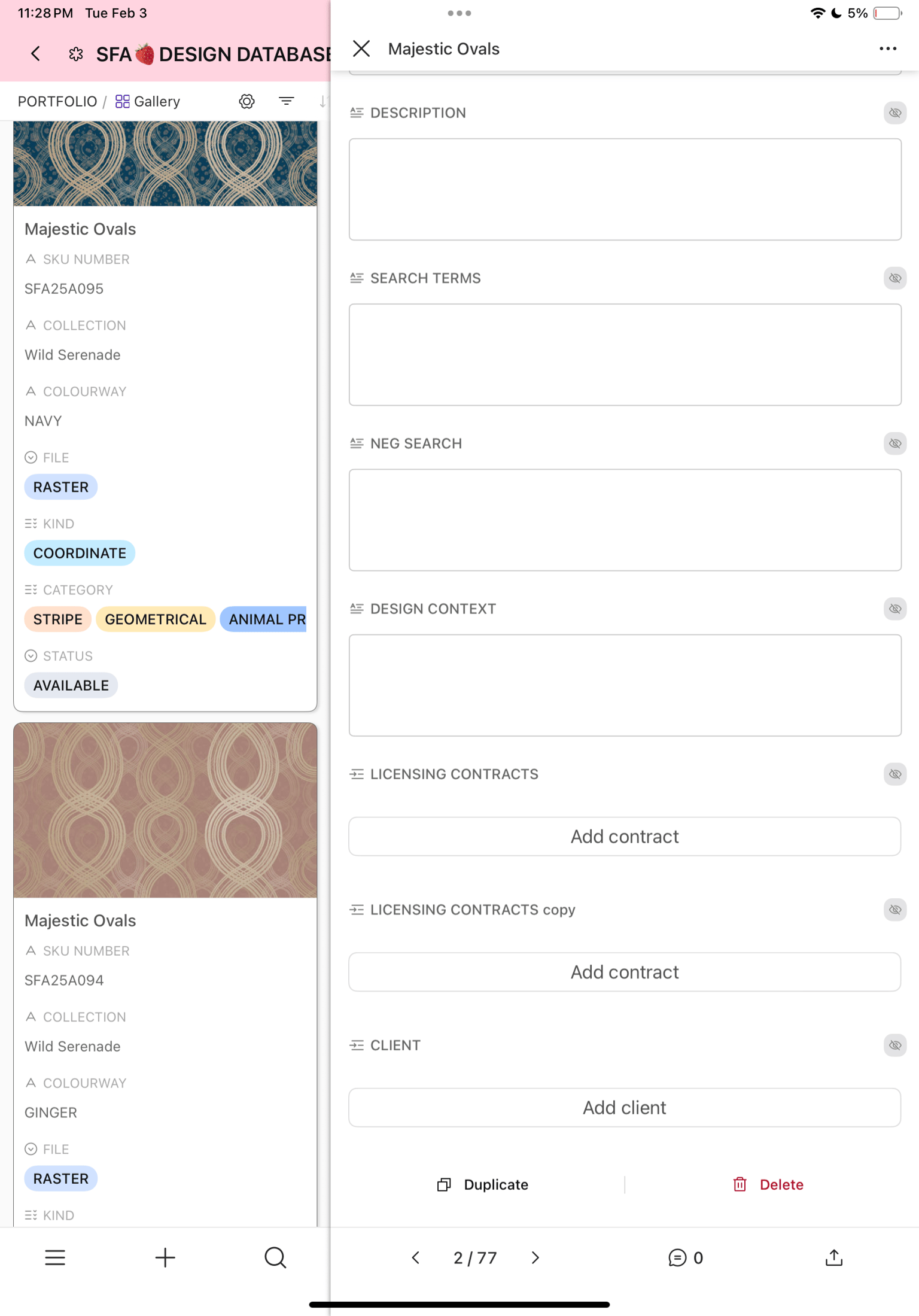This screenshot has height=1316, width=919.
Task: Open the navy Majestic Ovals thumbnail
Action: click(x=165, y=163)
